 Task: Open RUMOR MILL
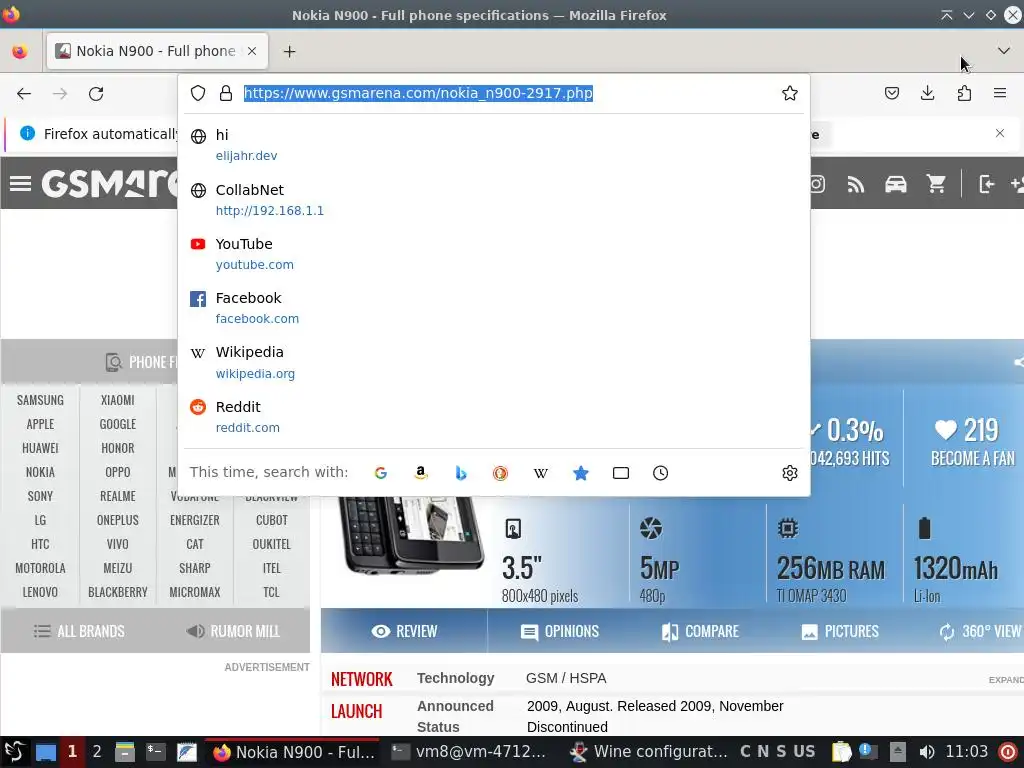[x=233, y=632]
